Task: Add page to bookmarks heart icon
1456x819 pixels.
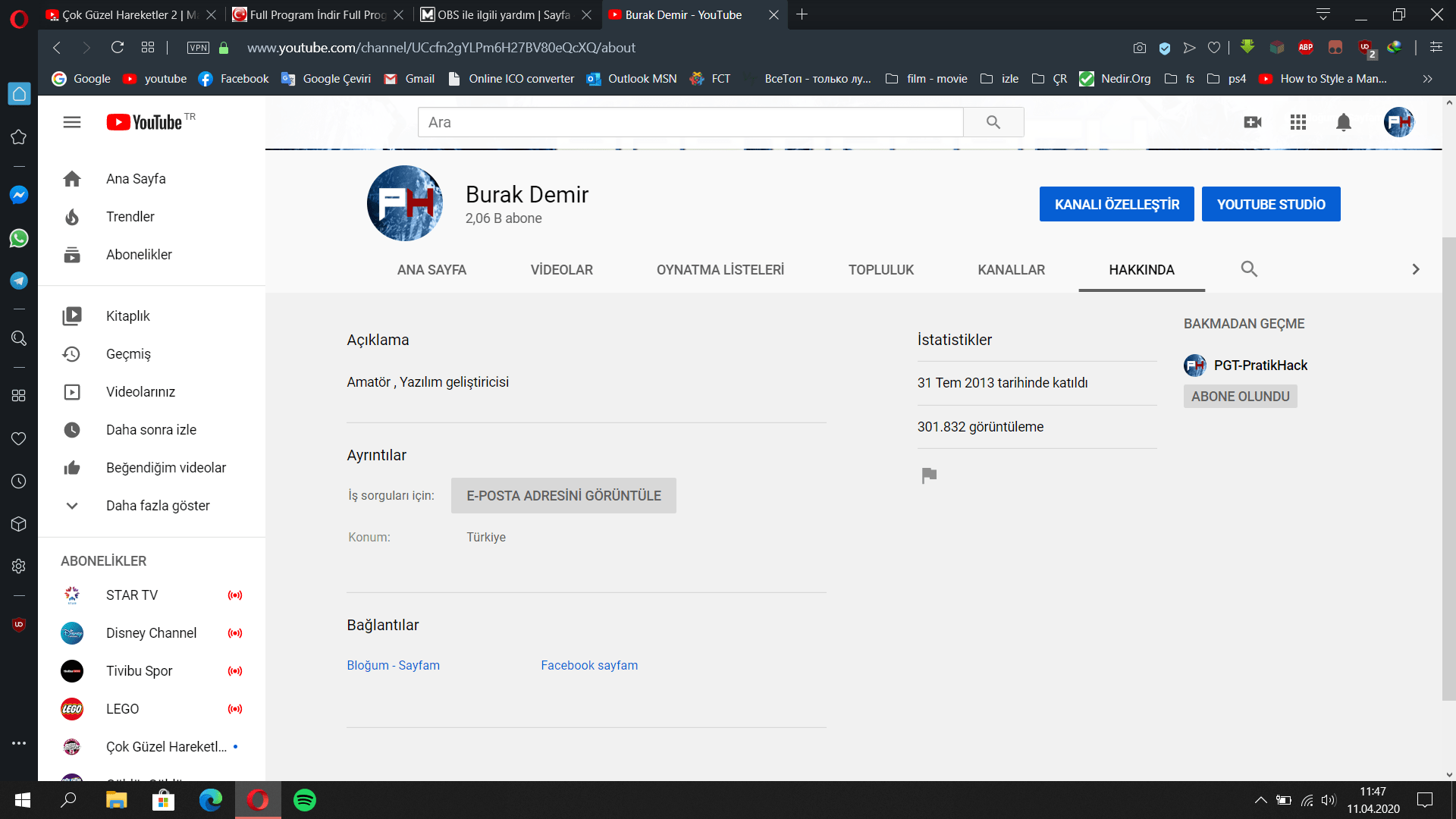Action: [x=1214, y=48]
